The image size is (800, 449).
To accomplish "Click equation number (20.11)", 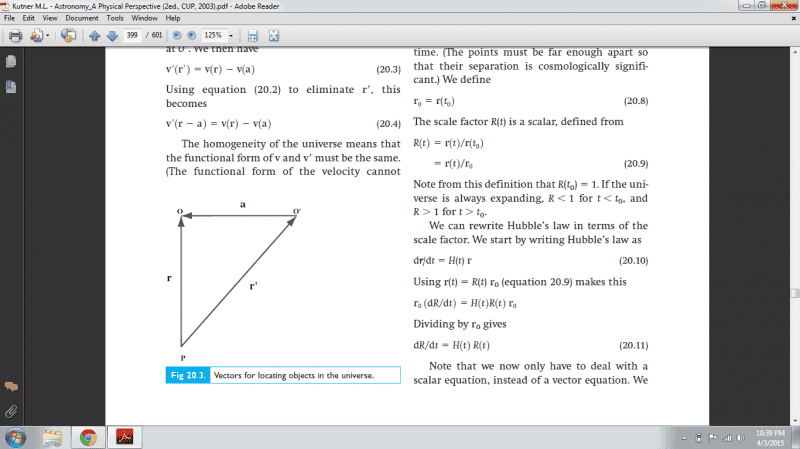I will (x=634, y=345).
